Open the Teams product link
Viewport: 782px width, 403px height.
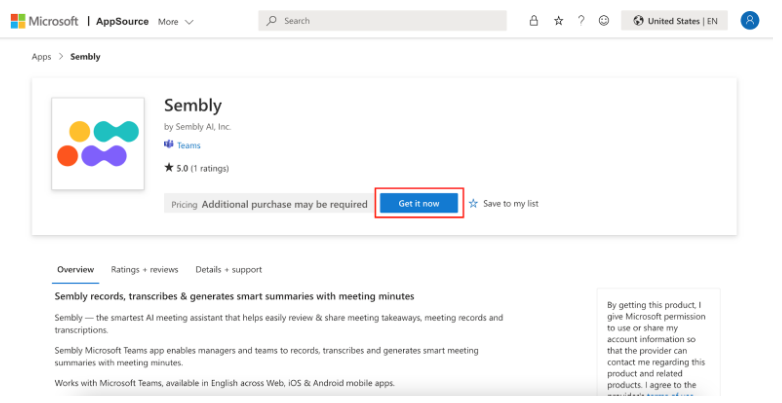pos(188,146)
